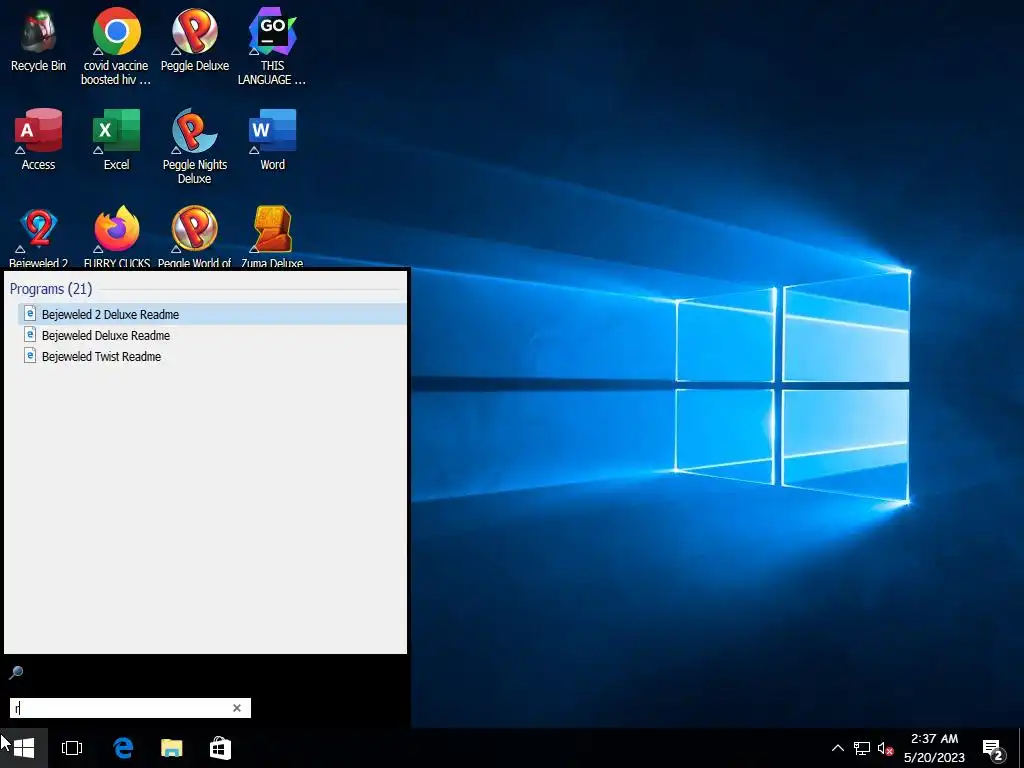Click the network status tray icon
Screen dimensions: 1024x768
[862, 748]
